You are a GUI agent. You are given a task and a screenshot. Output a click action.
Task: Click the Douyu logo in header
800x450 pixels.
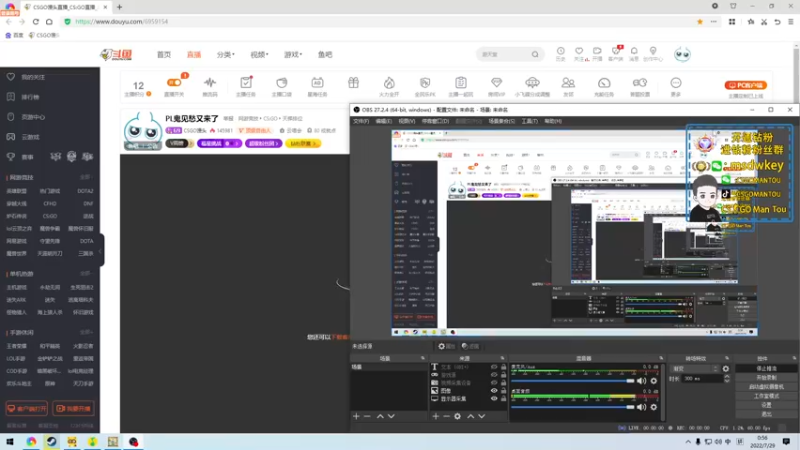pos(116,54)
